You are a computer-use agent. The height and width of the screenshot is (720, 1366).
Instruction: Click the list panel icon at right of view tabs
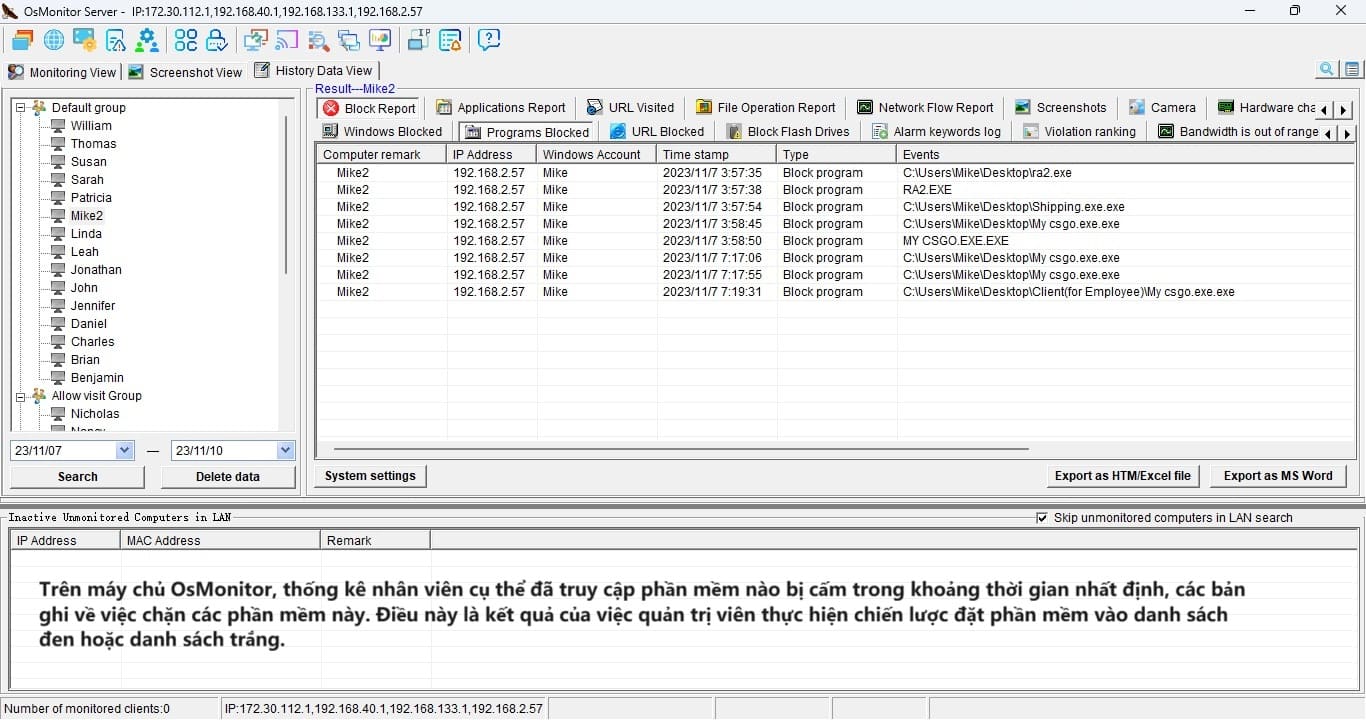point(1352,69)
